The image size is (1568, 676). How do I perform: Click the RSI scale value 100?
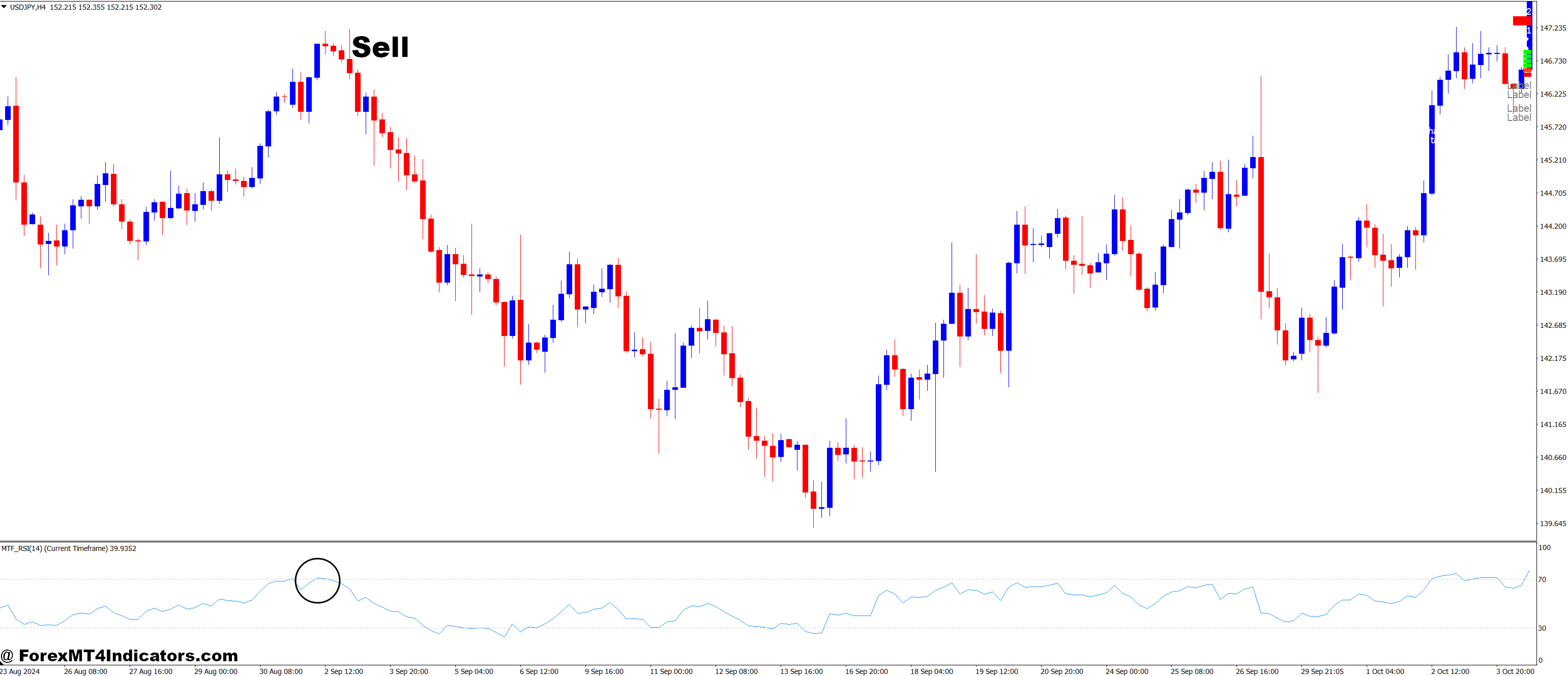(1544, 547)
